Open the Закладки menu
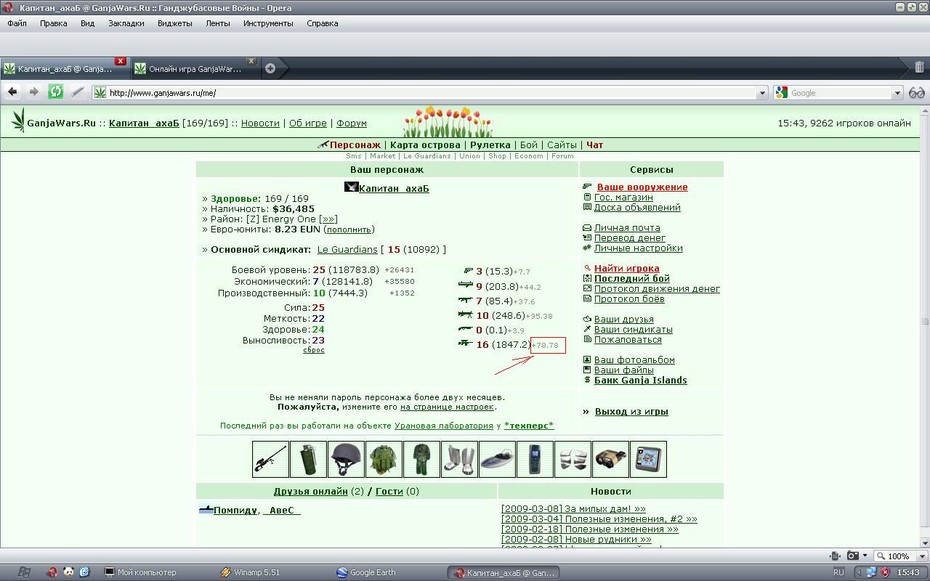930x581 pixels. [126, 24]
